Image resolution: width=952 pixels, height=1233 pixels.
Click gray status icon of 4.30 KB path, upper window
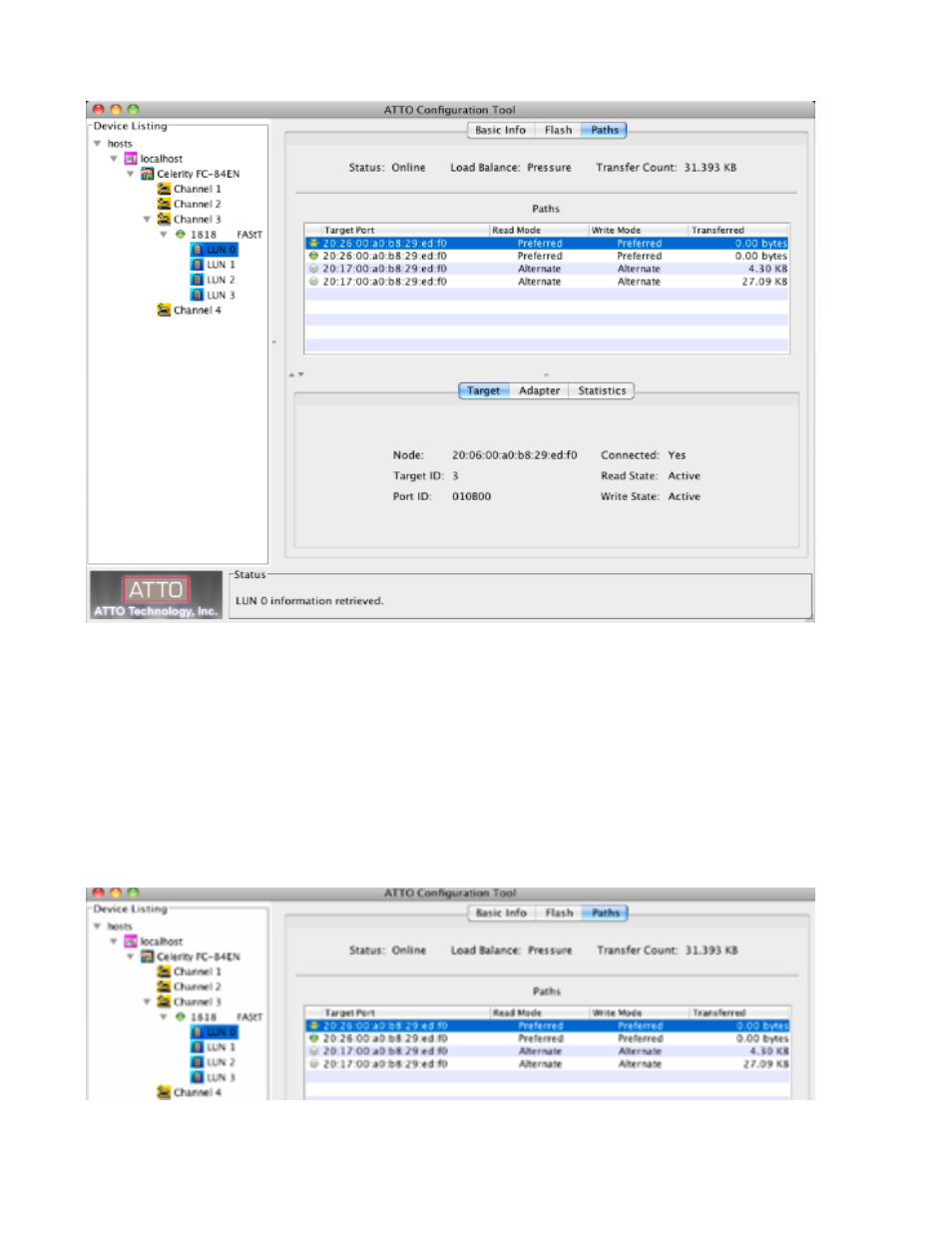click(x=313, y=269)
